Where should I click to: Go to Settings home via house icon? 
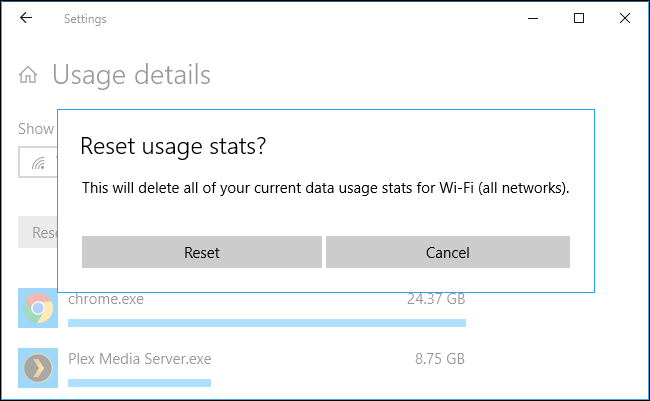[29, 75]
